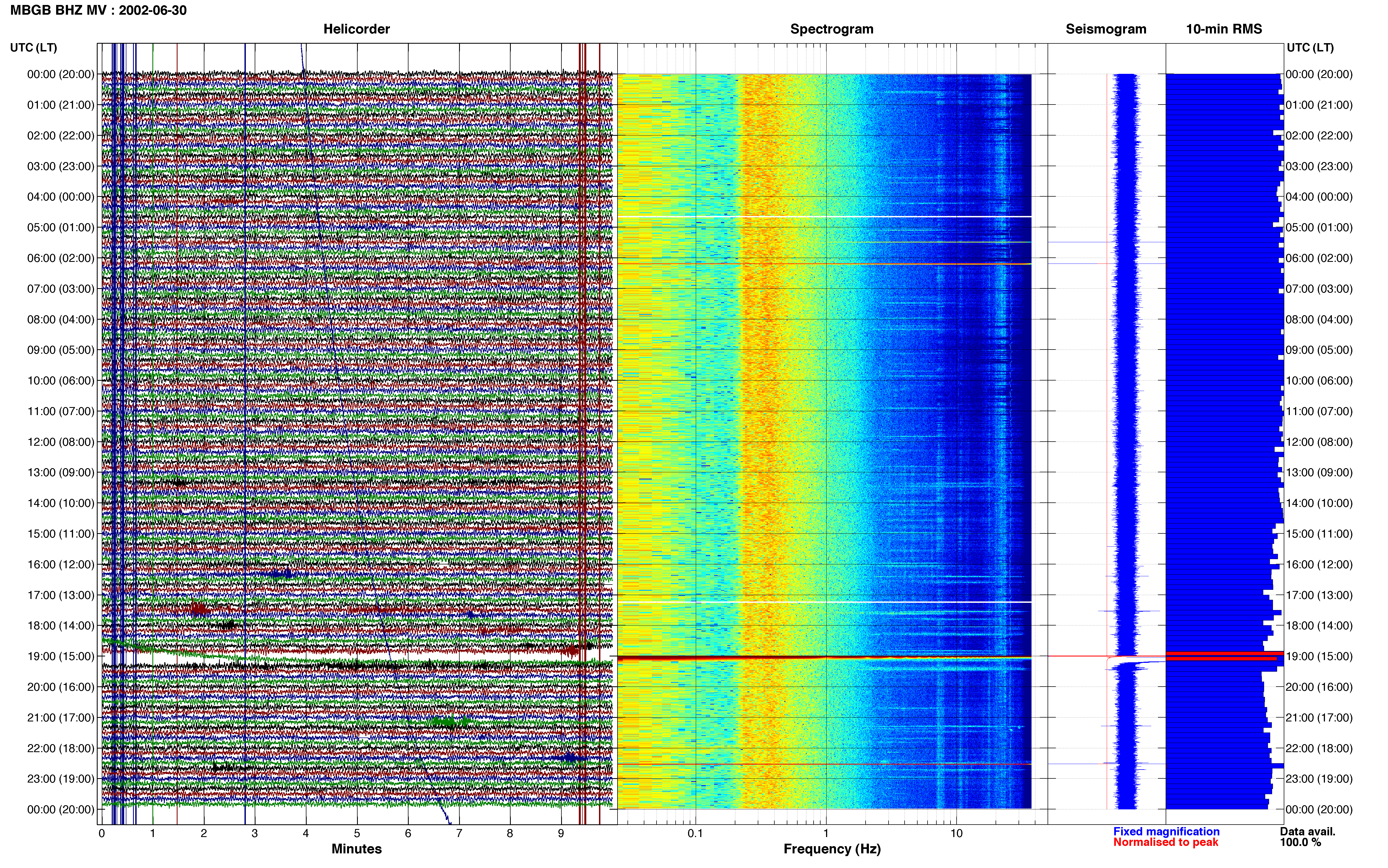Screen dimensions: 1388x868
Task: Select "03:00 (23:00)" on the Helicorder time axis
Action: point(61,166)
